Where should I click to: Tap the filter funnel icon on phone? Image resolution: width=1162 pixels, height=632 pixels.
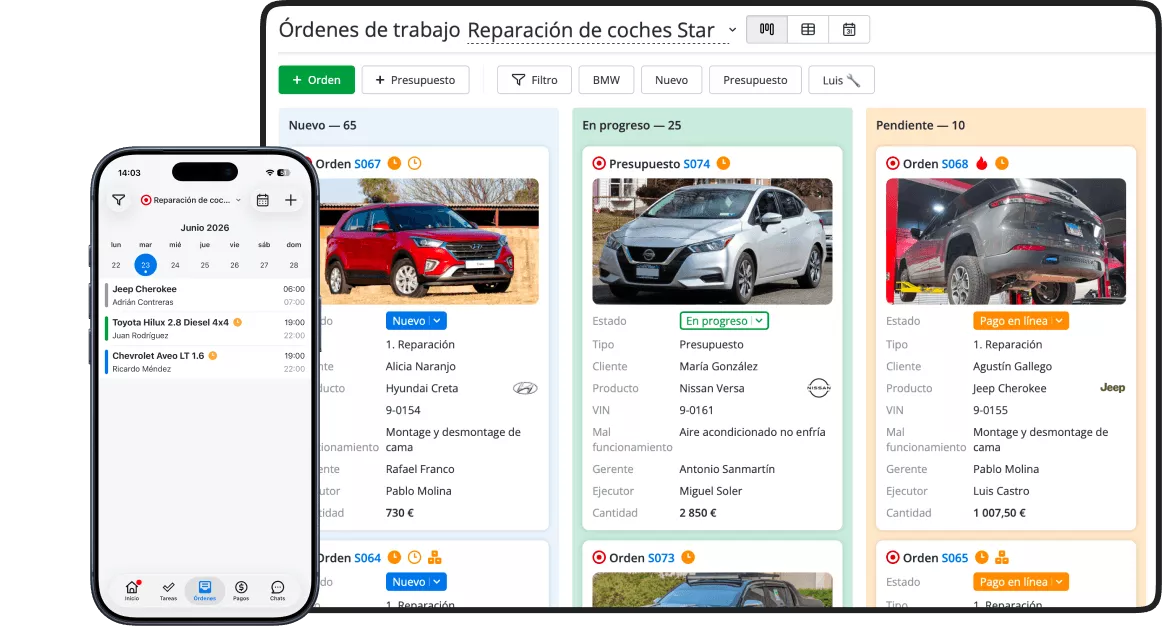pyautogui.click(x=119, y=200)
